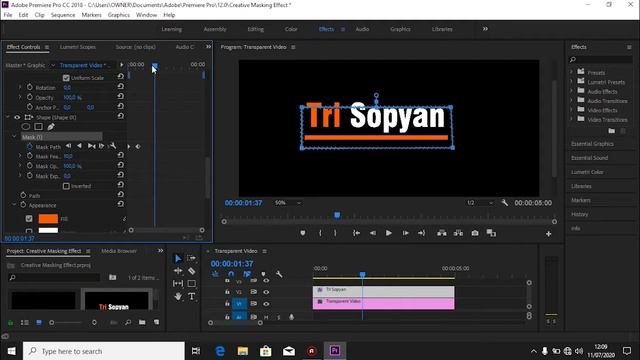Screen dimensions: 640x360
Task: Toggle the mask Inverted checkbox
Action: [x=66, y=186]
